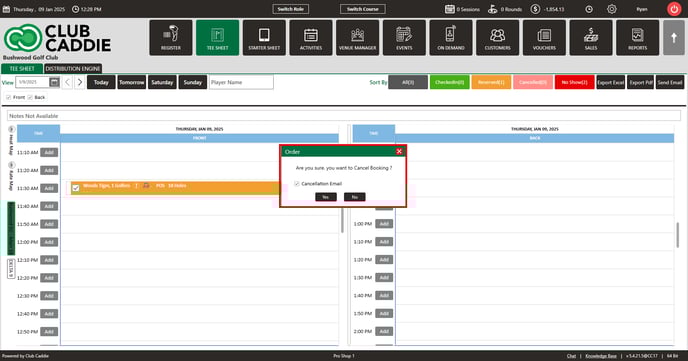Open the Customers module
The height and width of the screenshot is (361, 688).
coord(498,38)
